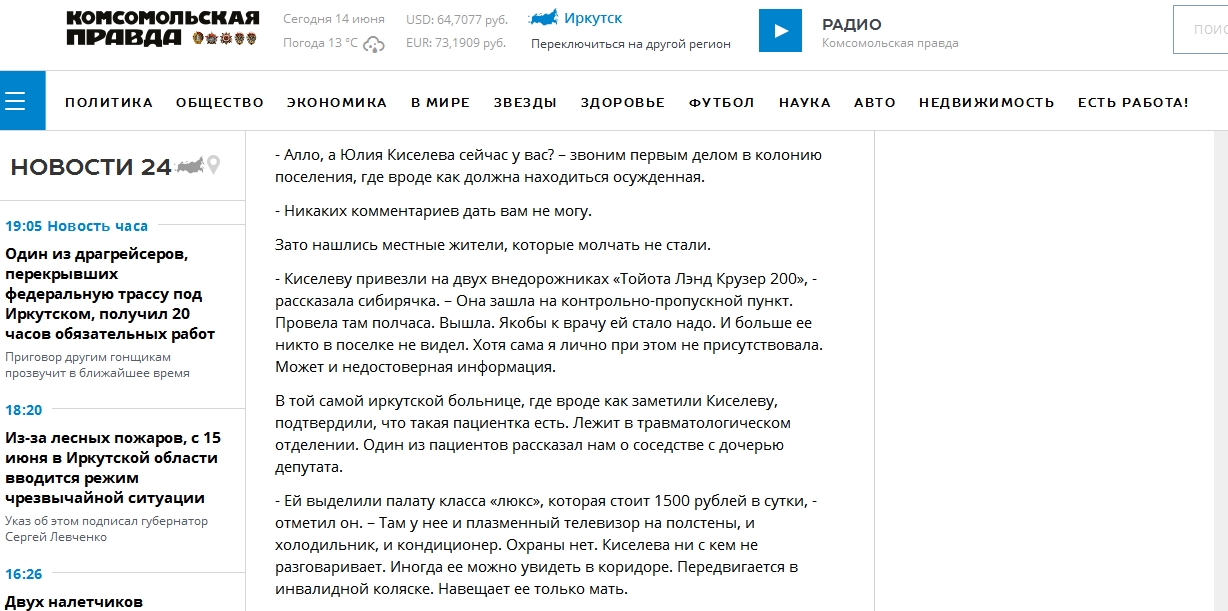Click the ЕСТЬ РАБОТА! menu link
Image resolution: width=1228 pixels, height=611 pixels.
point(1133,102)
